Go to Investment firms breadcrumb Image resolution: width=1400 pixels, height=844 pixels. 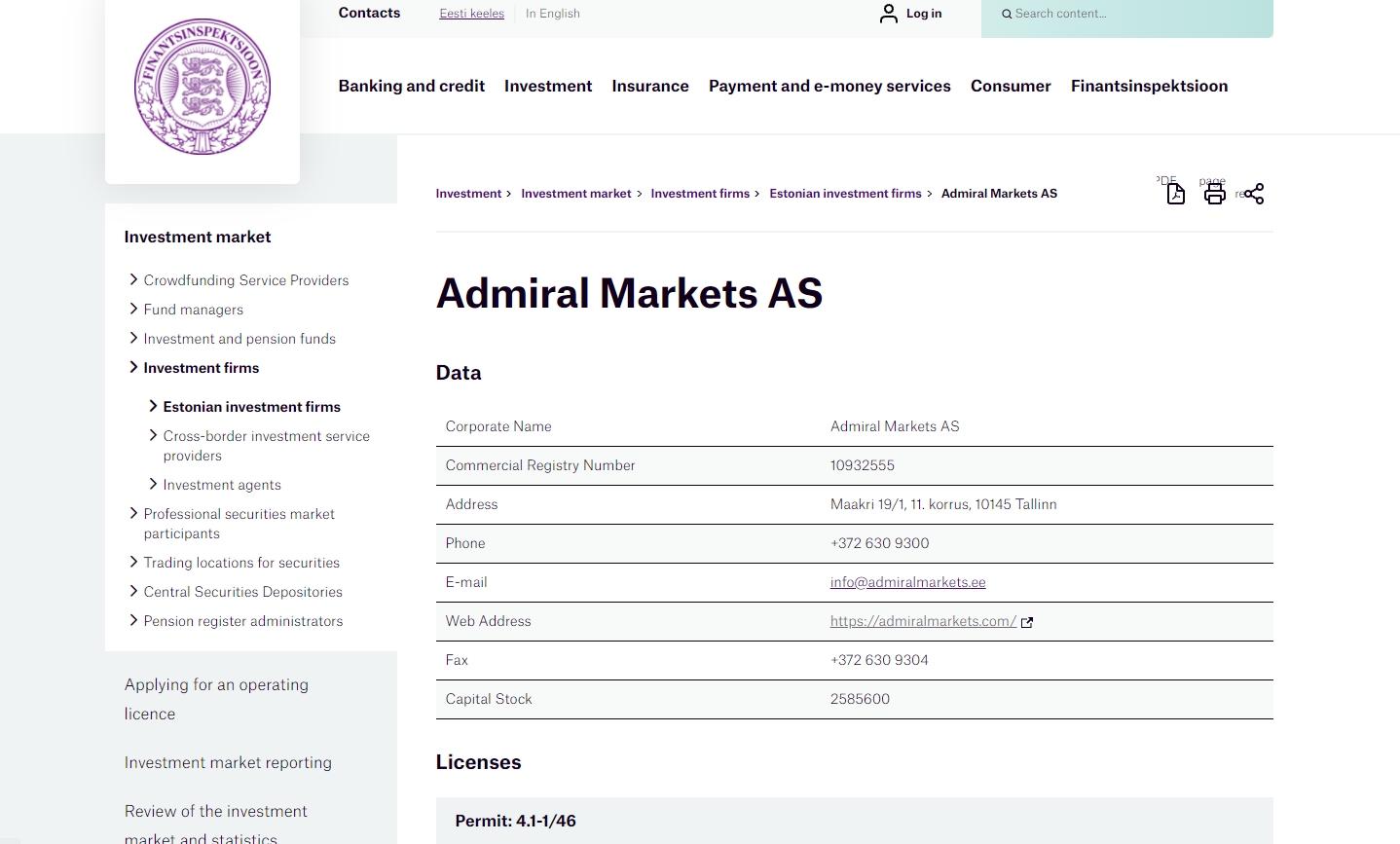[700, 194]
